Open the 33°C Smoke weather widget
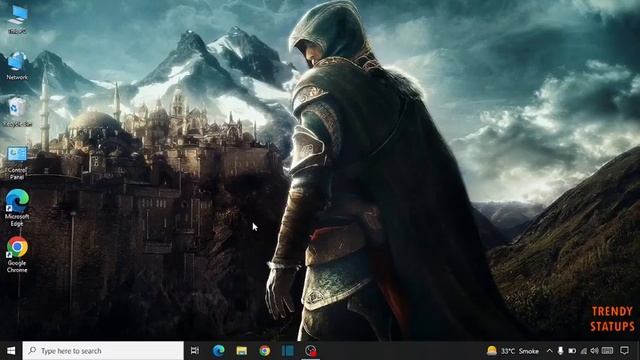640x360 pixels. (x=513, y=351)
